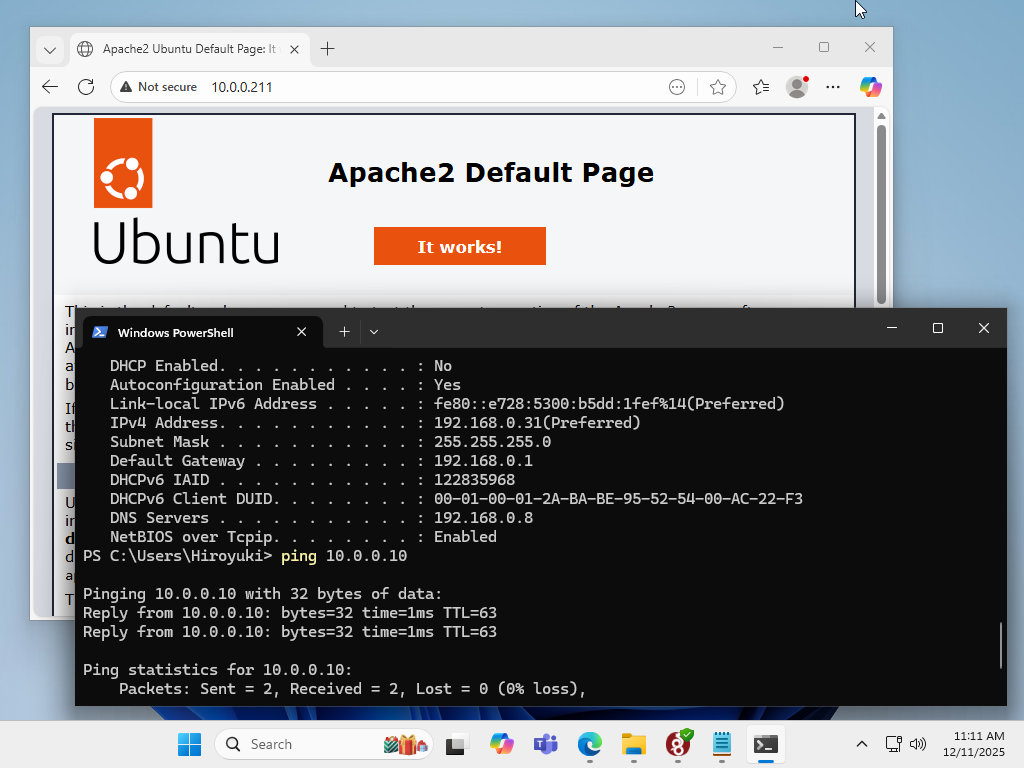This screenshot has height=768, width=1024.
Task: Show hidden icons in the system tray
Action: pyautogui.click(x=861, y=744)
